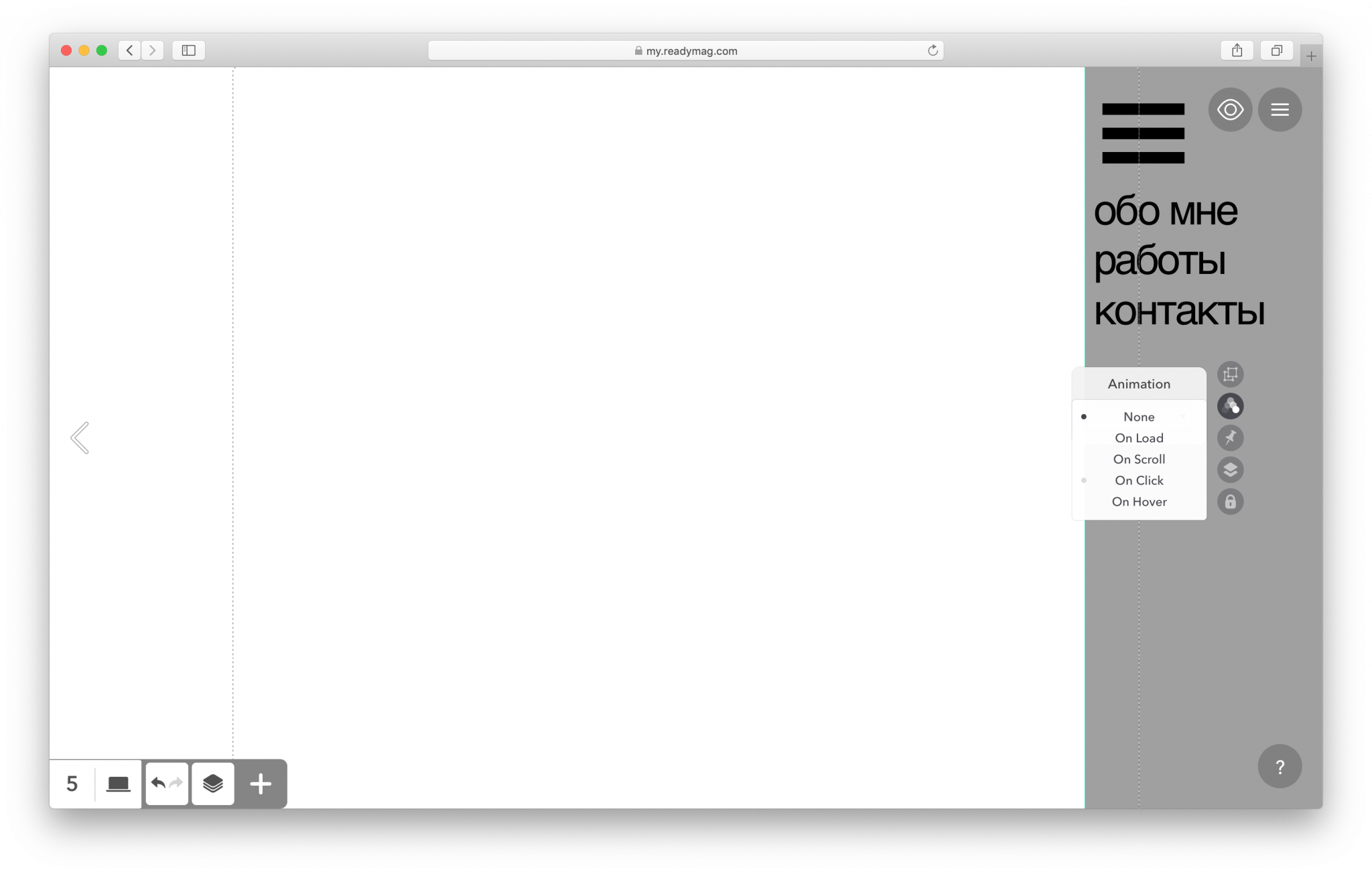This screenshot has width=1372, height=874.
Task: Click the mask or stencil icon
Action: (x=1230, y=374)
